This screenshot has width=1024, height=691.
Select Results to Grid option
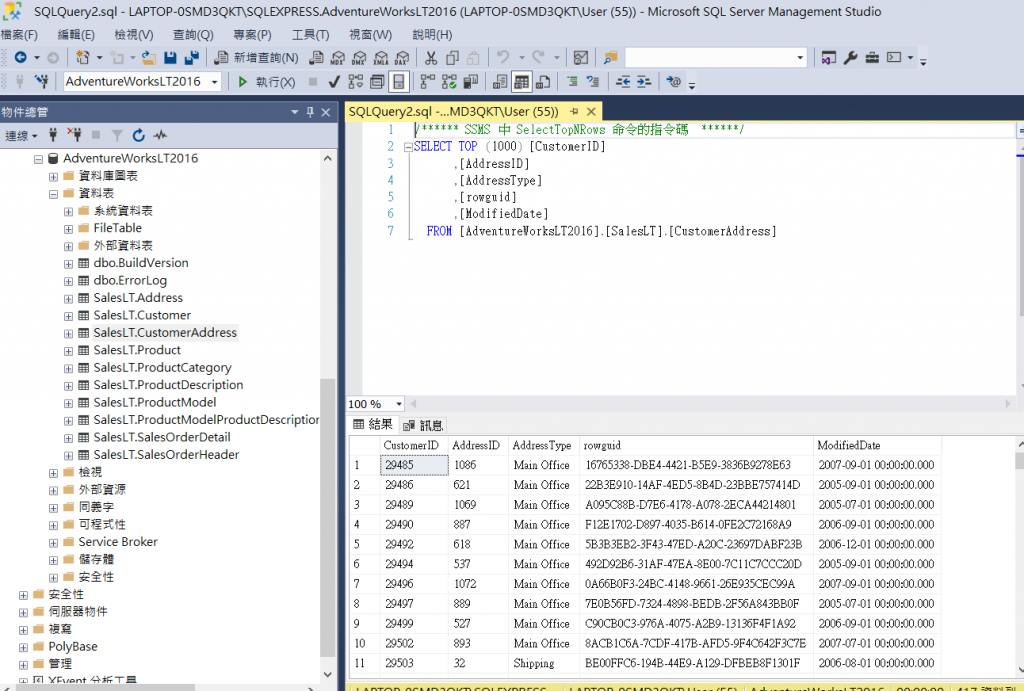pyautogui.click(x=521, y=82)
